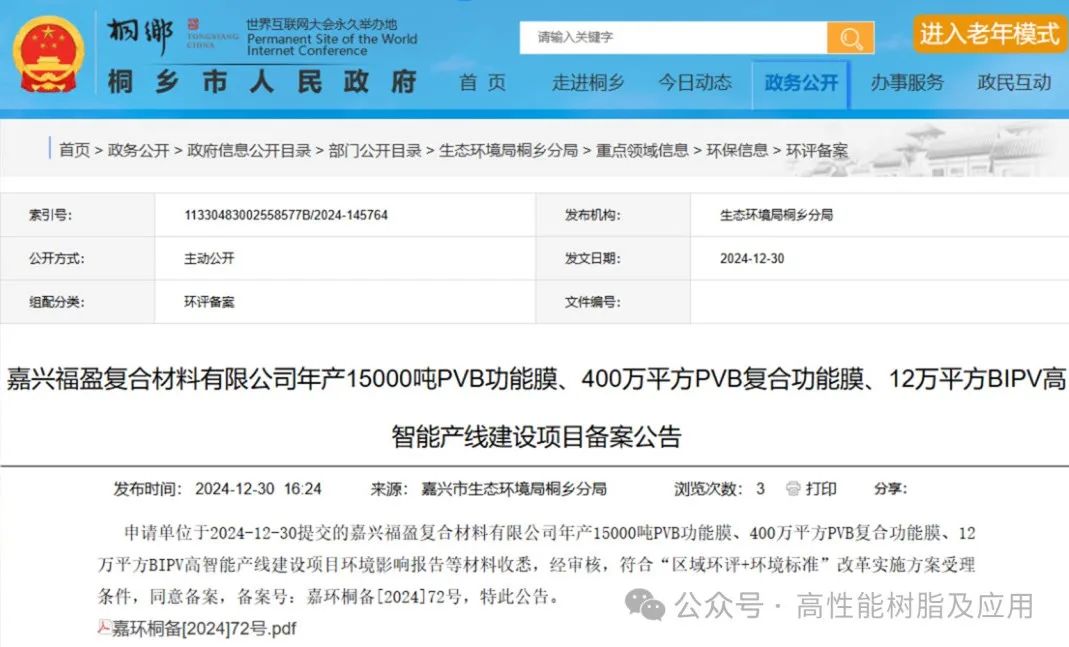Click the 浏览次数 3 view count

pos(719,489)
